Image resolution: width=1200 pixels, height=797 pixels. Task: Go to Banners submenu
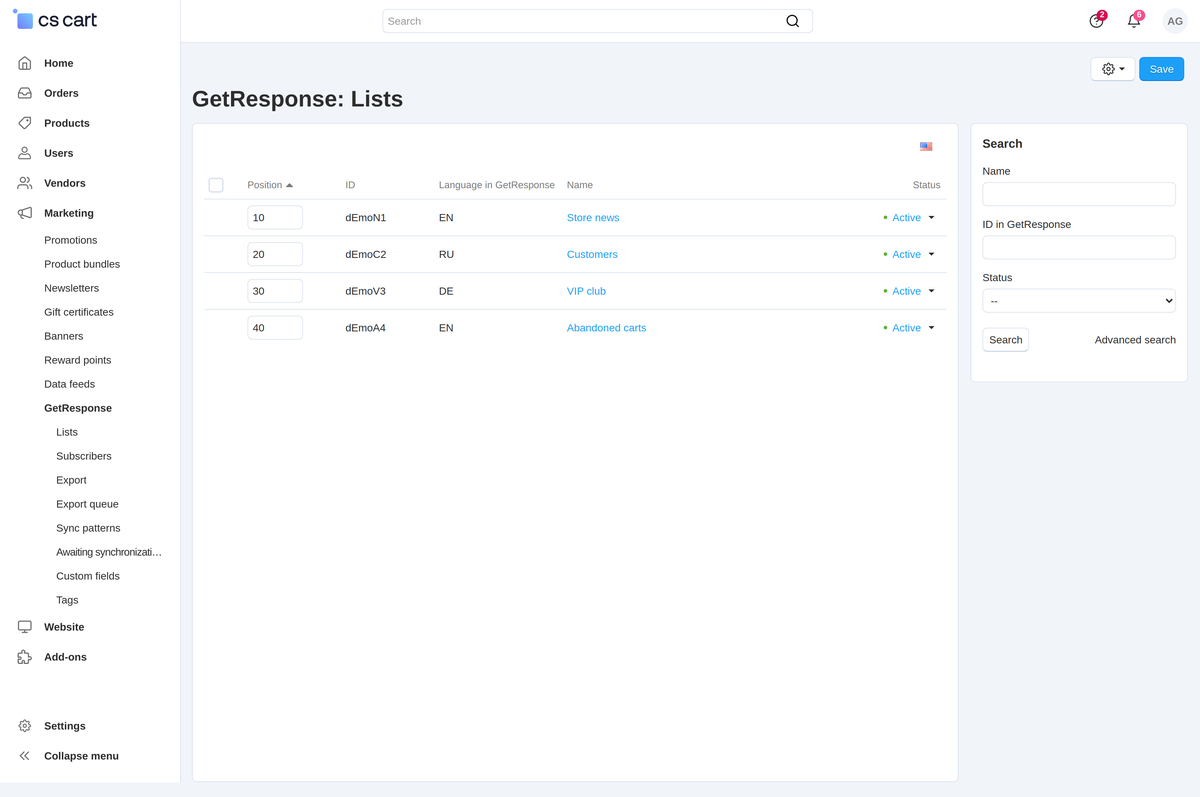(x=64, y=336)
